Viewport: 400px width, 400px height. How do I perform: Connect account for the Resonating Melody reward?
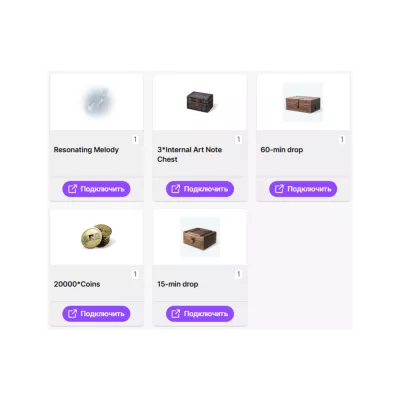point(96,189)
